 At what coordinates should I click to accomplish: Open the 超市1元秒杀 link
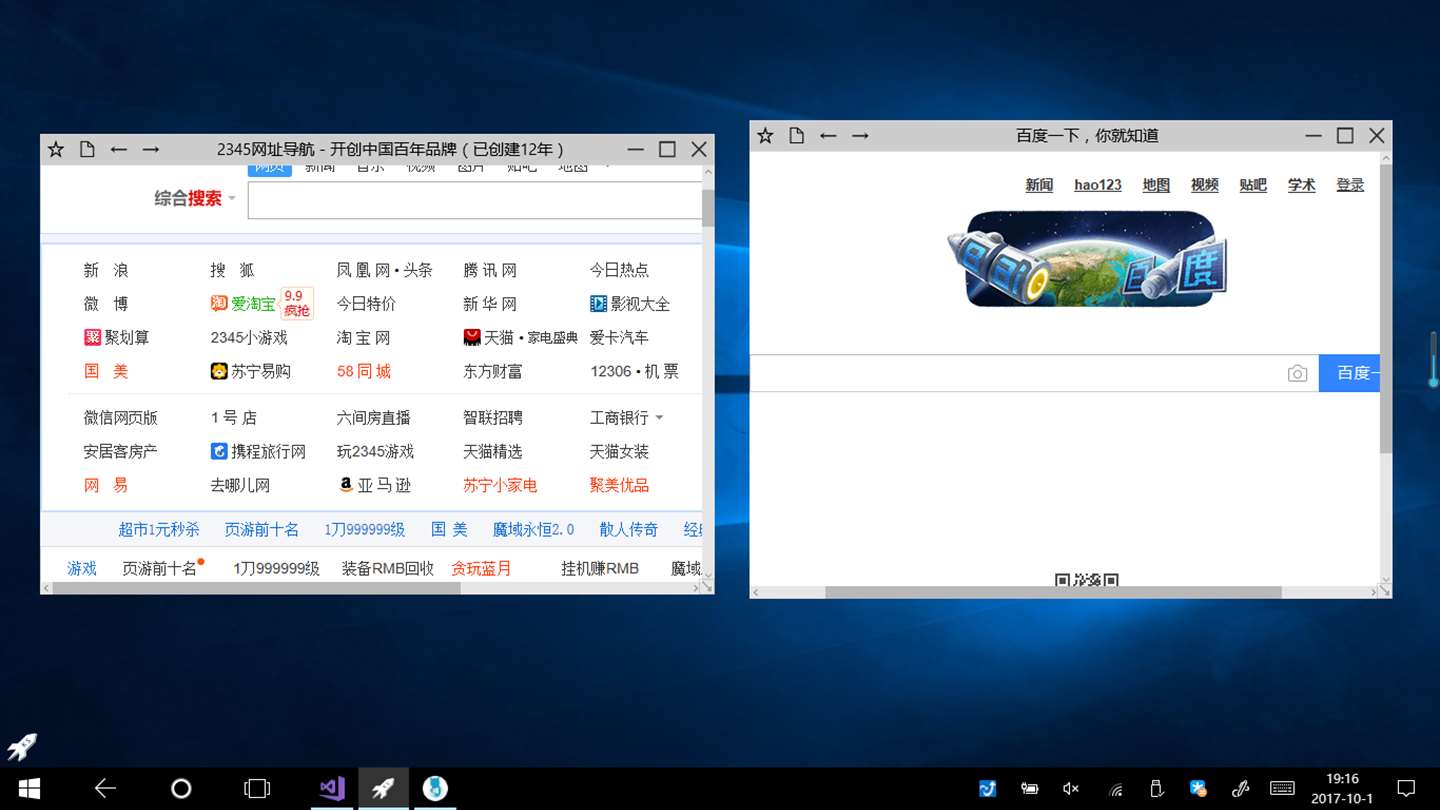pyautogui.click(x=159, y=530)
